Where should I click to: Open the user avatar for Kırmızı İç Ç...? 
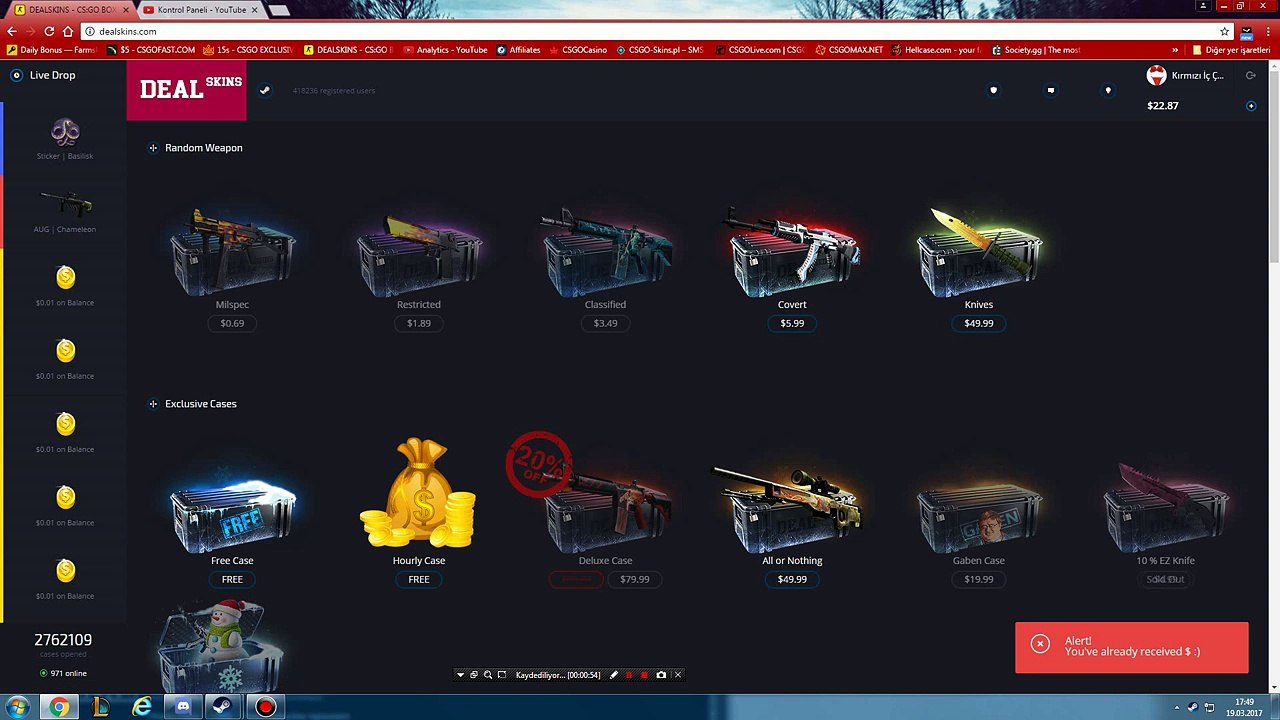tap(1156, 75)
